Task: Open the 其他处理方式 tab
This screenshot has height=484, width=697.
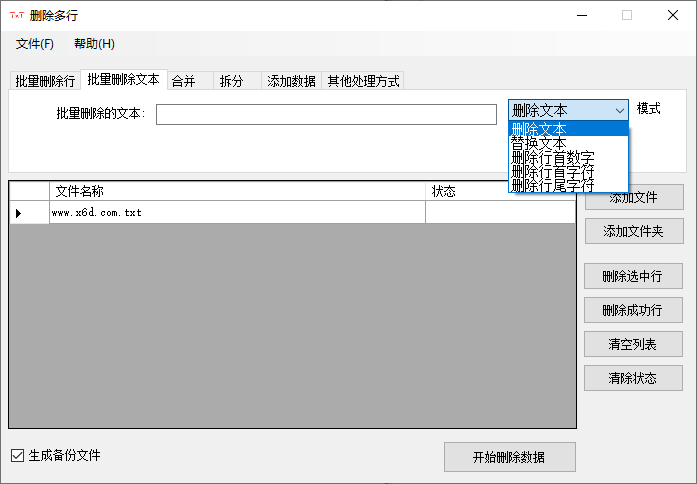Action: 363,81
